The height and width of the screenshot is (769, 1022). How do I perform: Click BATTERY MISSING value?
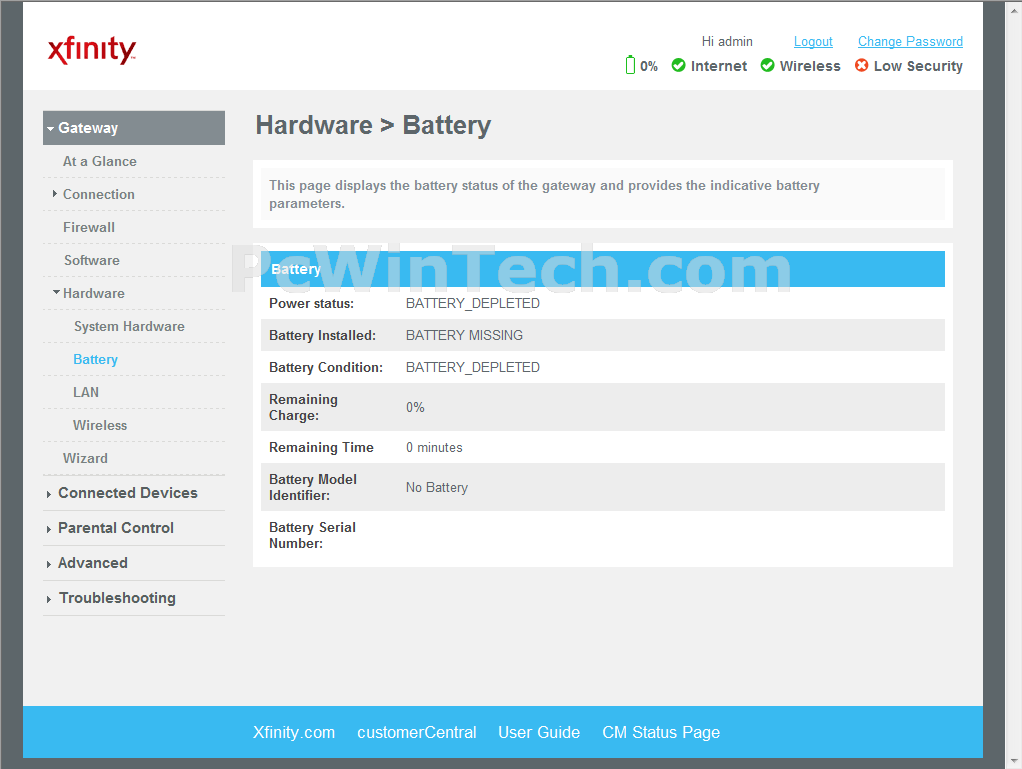464,336
